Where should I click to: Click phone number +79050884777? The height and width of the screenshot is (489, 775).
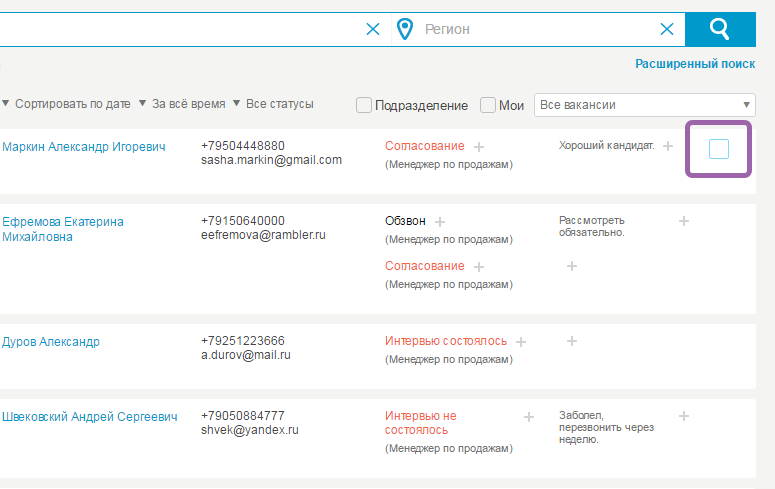click(243, 416)
